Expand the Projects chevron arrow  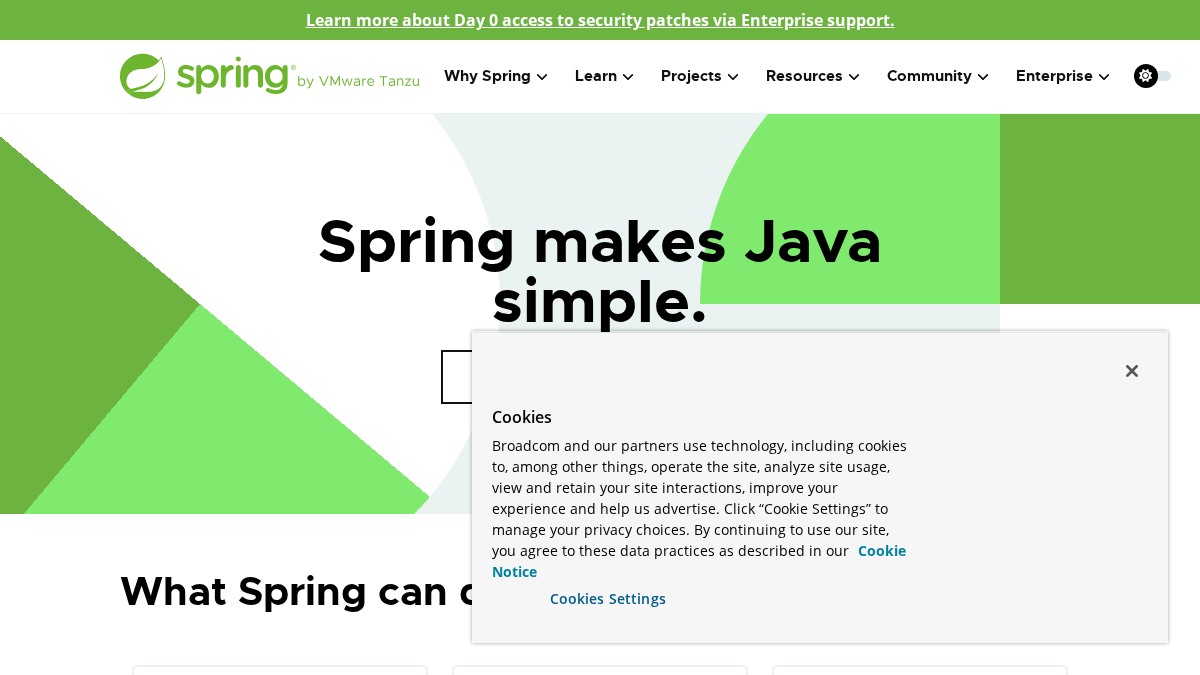pos(733,77)
